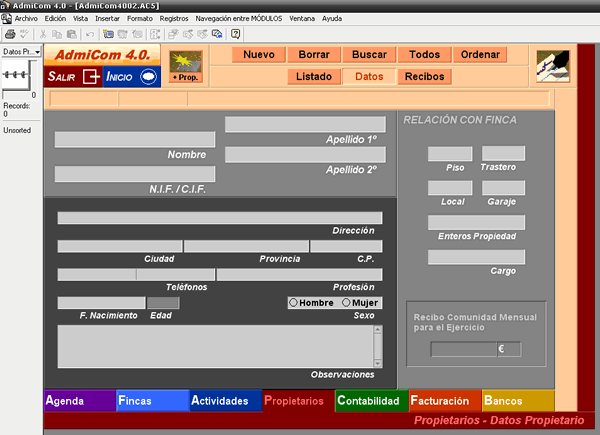Click the F. Nacimiento date field

point(101,303)
